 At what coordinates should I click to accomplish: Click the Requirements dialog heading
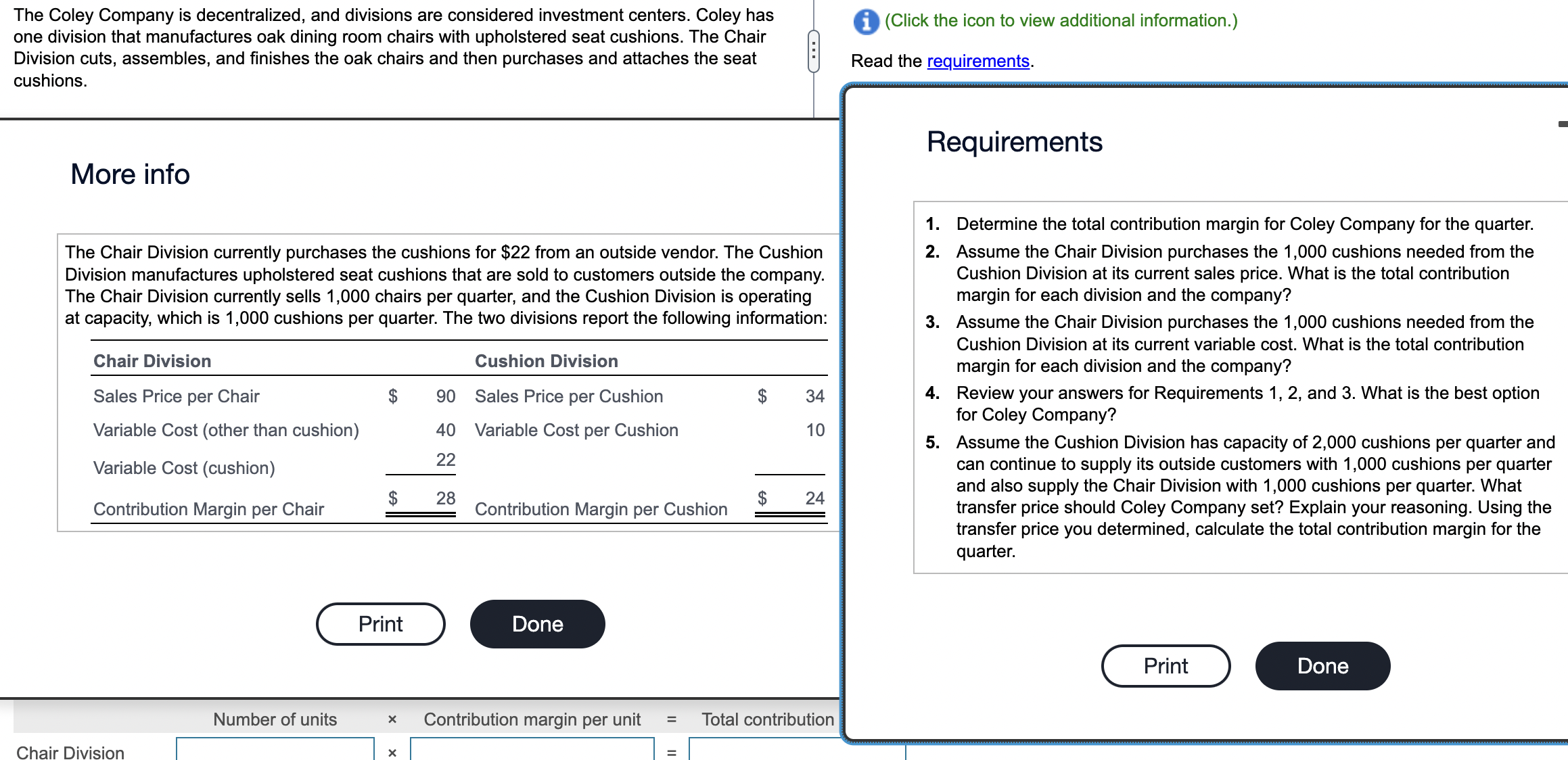(x=1014, y=142)
